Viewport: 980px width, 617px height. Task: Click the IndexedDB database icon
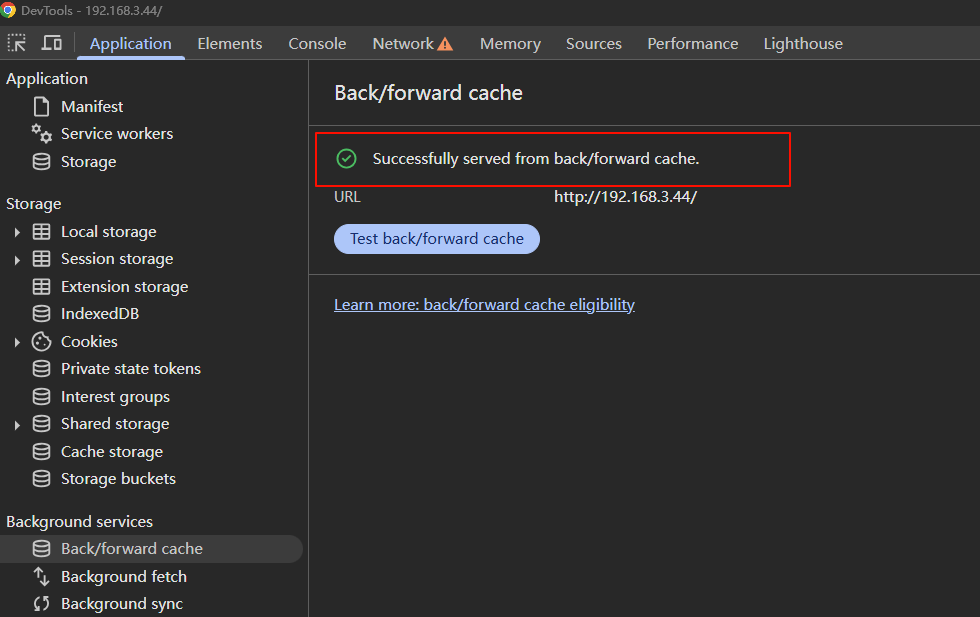[41, 314]
